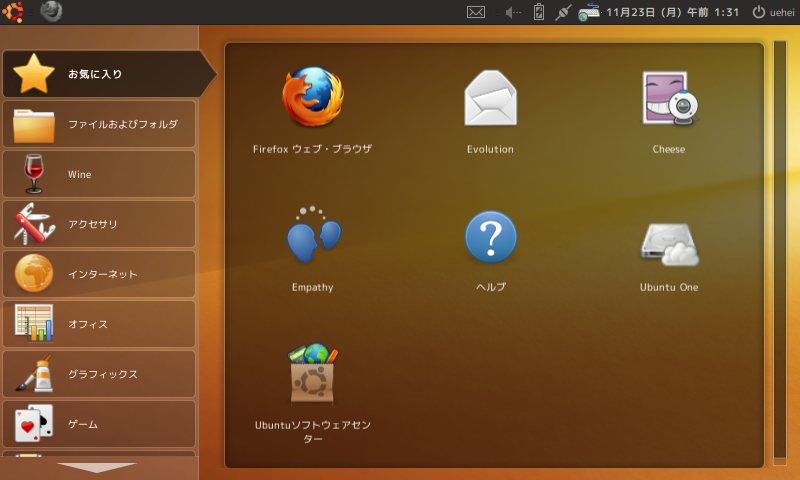Click the Swiss army knife icon
The width and height of the screenshot is (800, 480).
[34, 223]
